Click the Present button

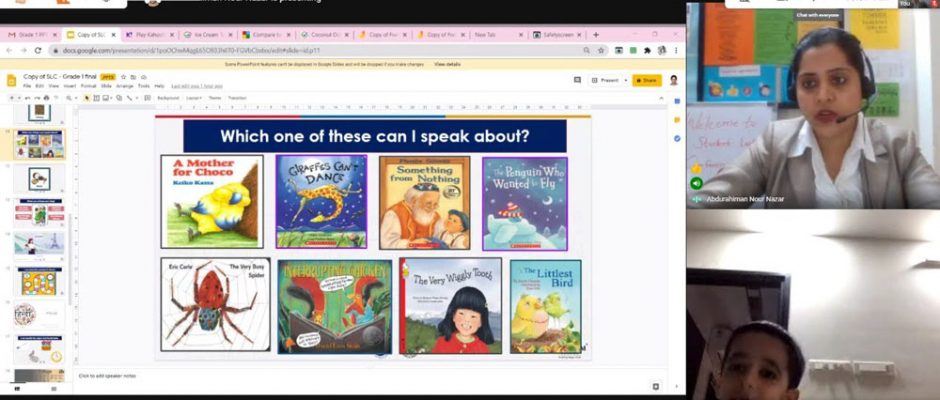606,80
